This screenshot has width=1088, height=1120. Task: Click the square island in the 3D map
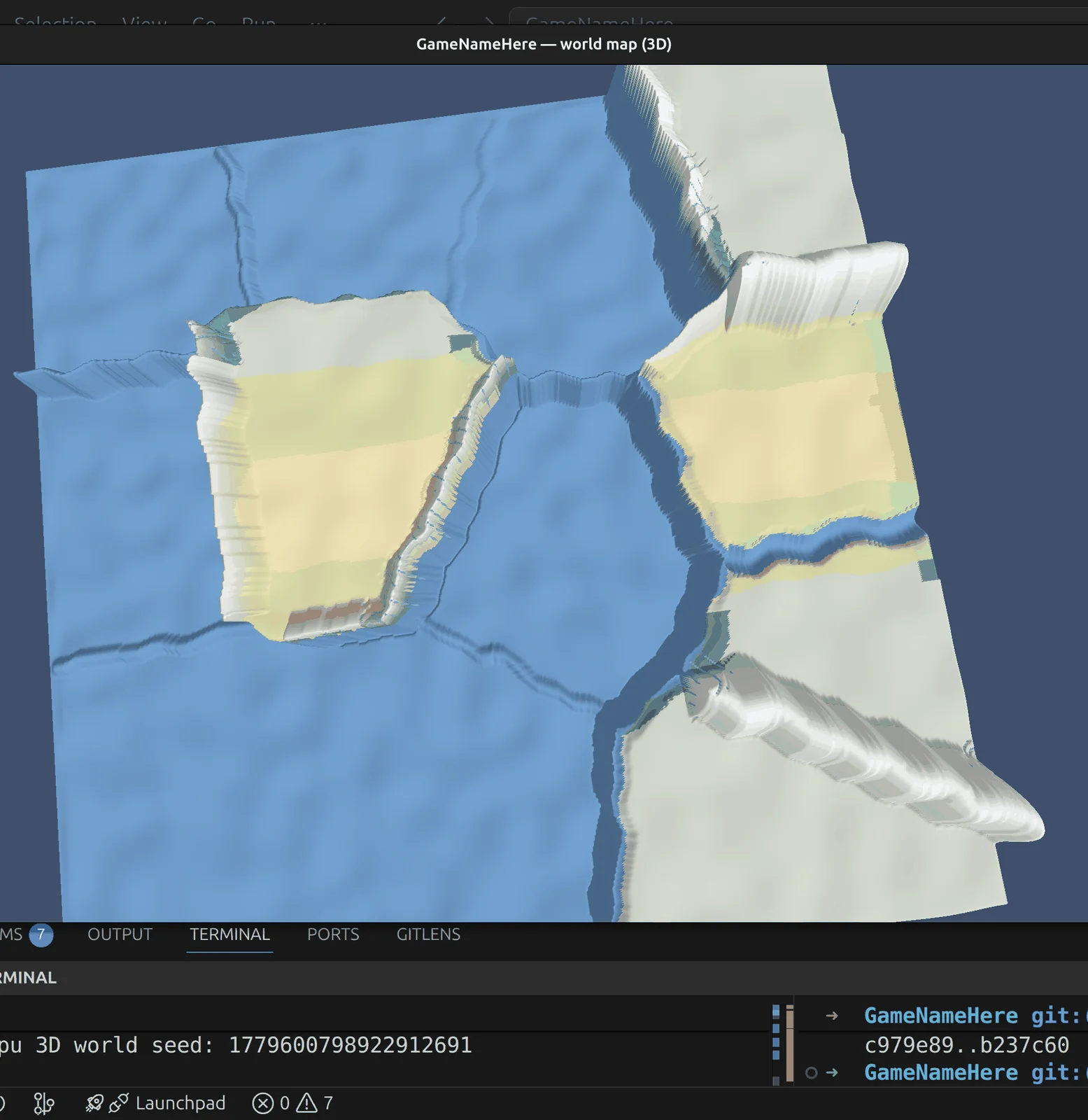[x=343, y=465]
